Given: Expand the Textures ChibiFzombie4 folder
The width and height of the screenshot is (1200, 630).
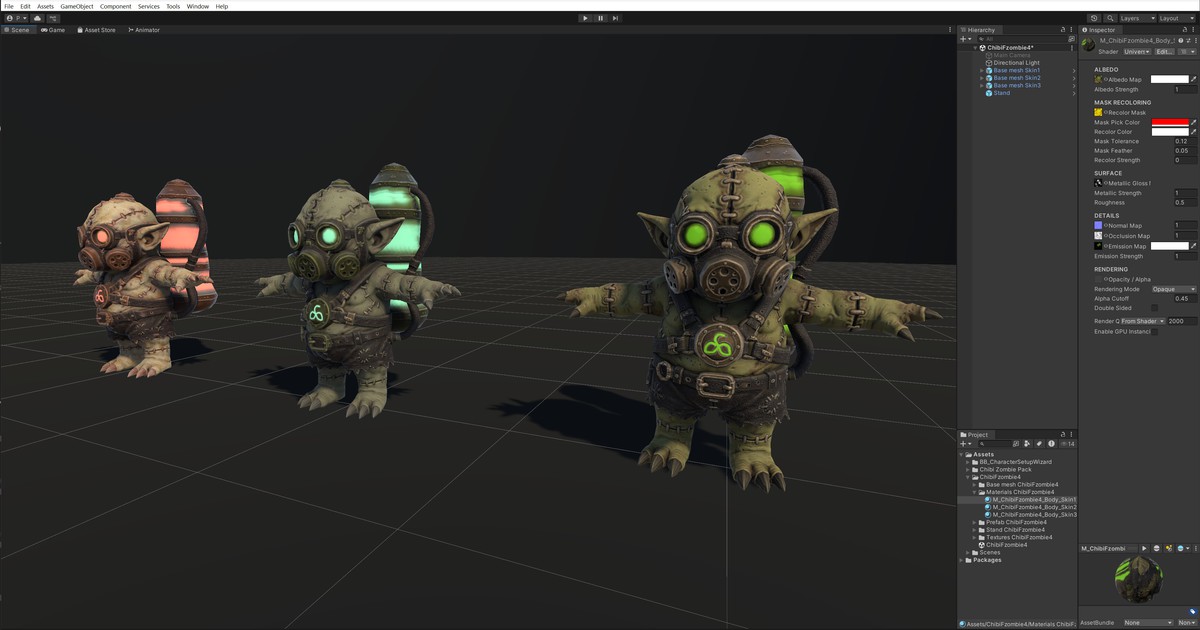Looking at the screenshot, I should click(976, 537).
